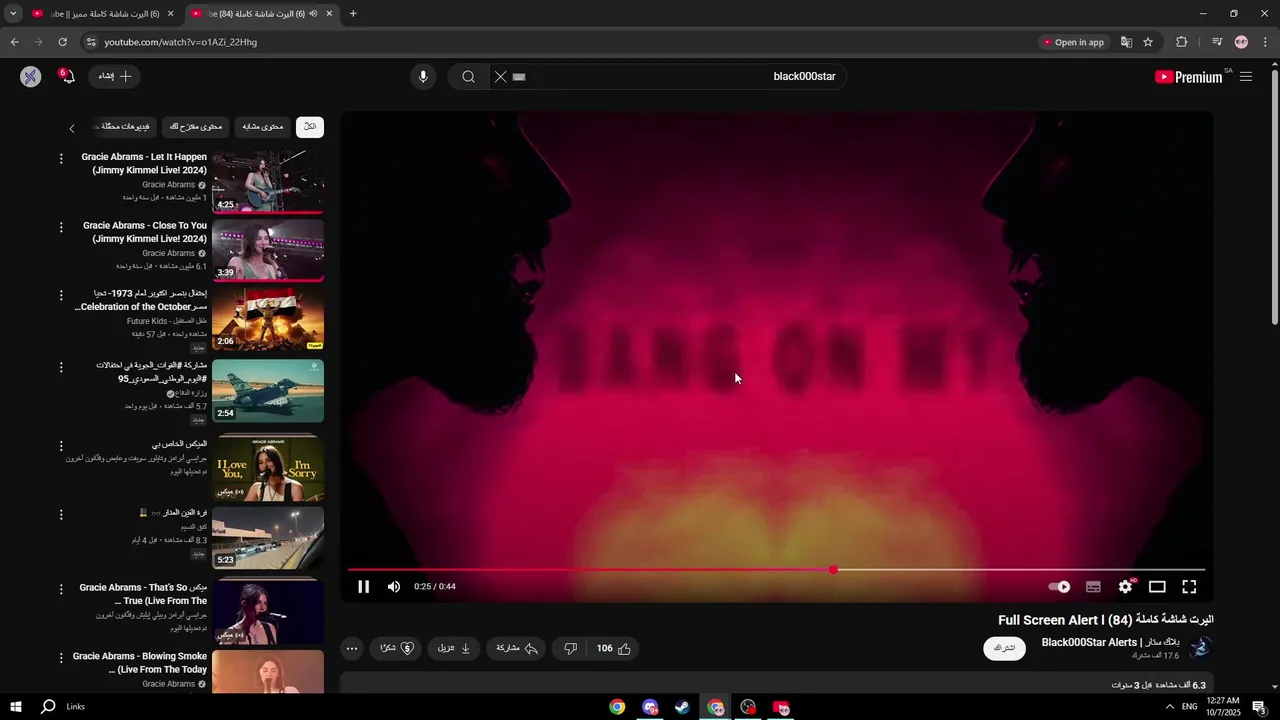Open the player settings gear
This screenshot has width=1280, height=720.
coord(1125,587)
